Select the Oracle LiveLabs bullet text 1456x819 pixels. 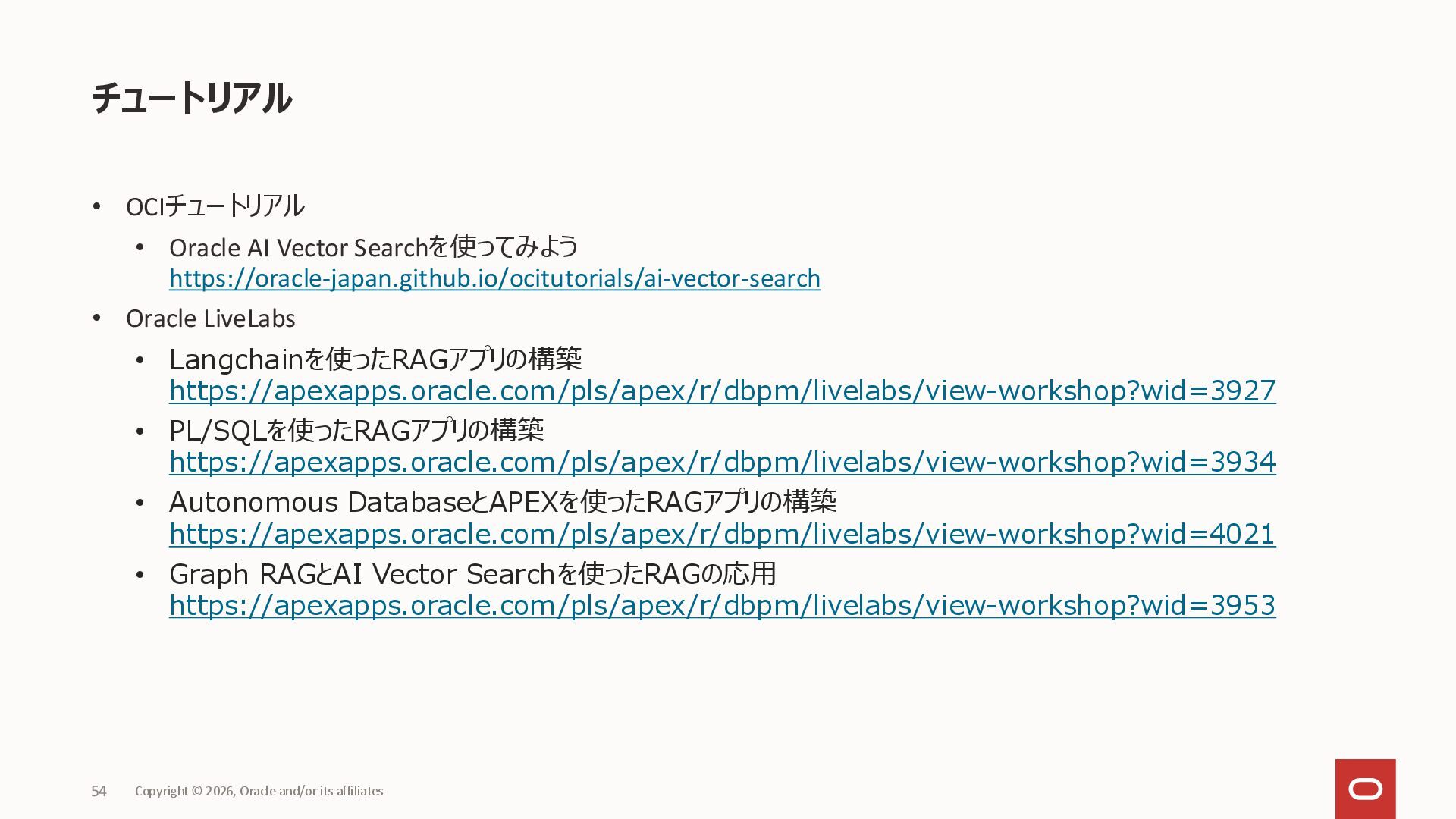tap(210, 318)
